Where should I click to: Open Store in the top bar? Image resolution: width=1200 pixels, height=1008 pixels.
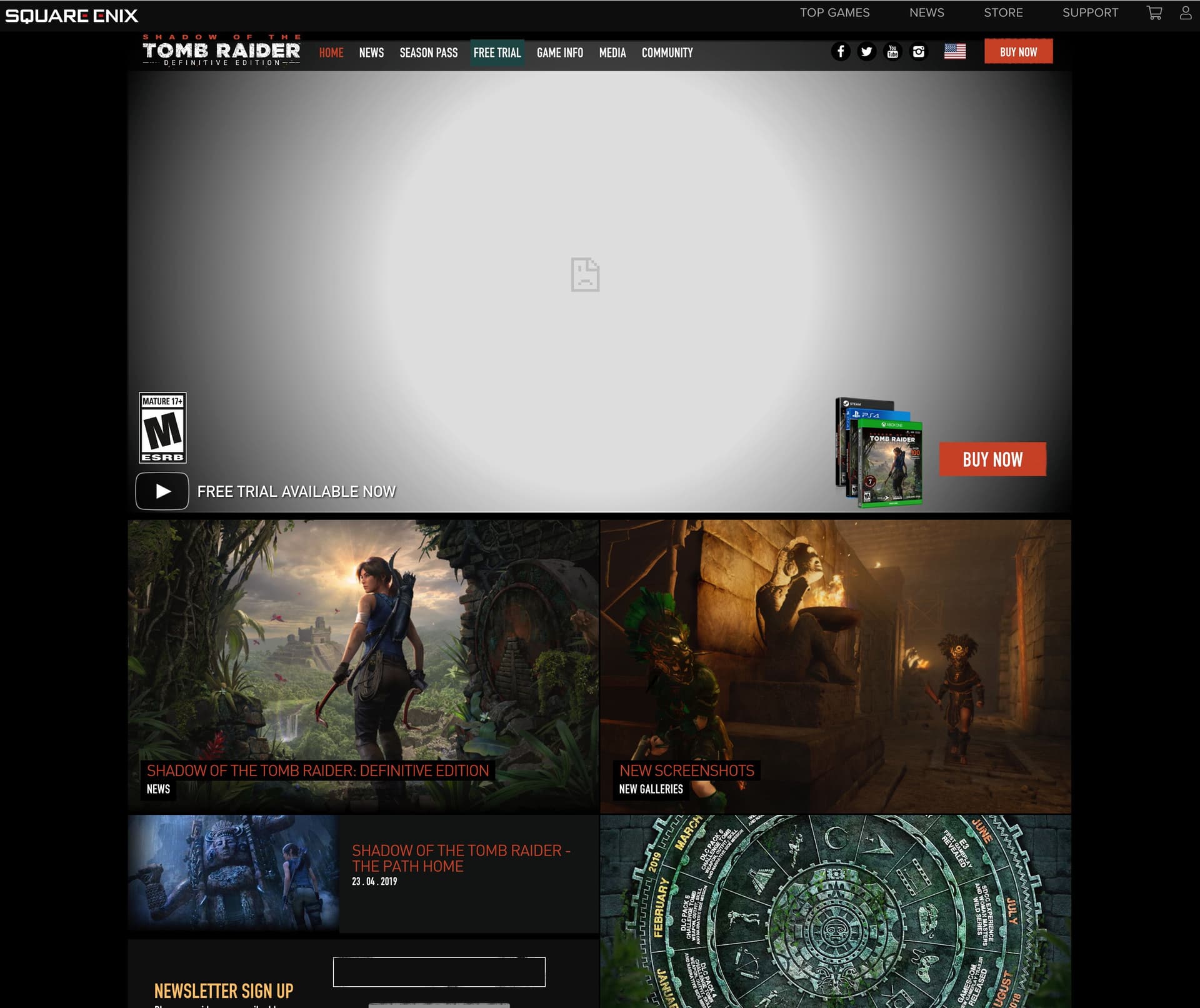1003,12
